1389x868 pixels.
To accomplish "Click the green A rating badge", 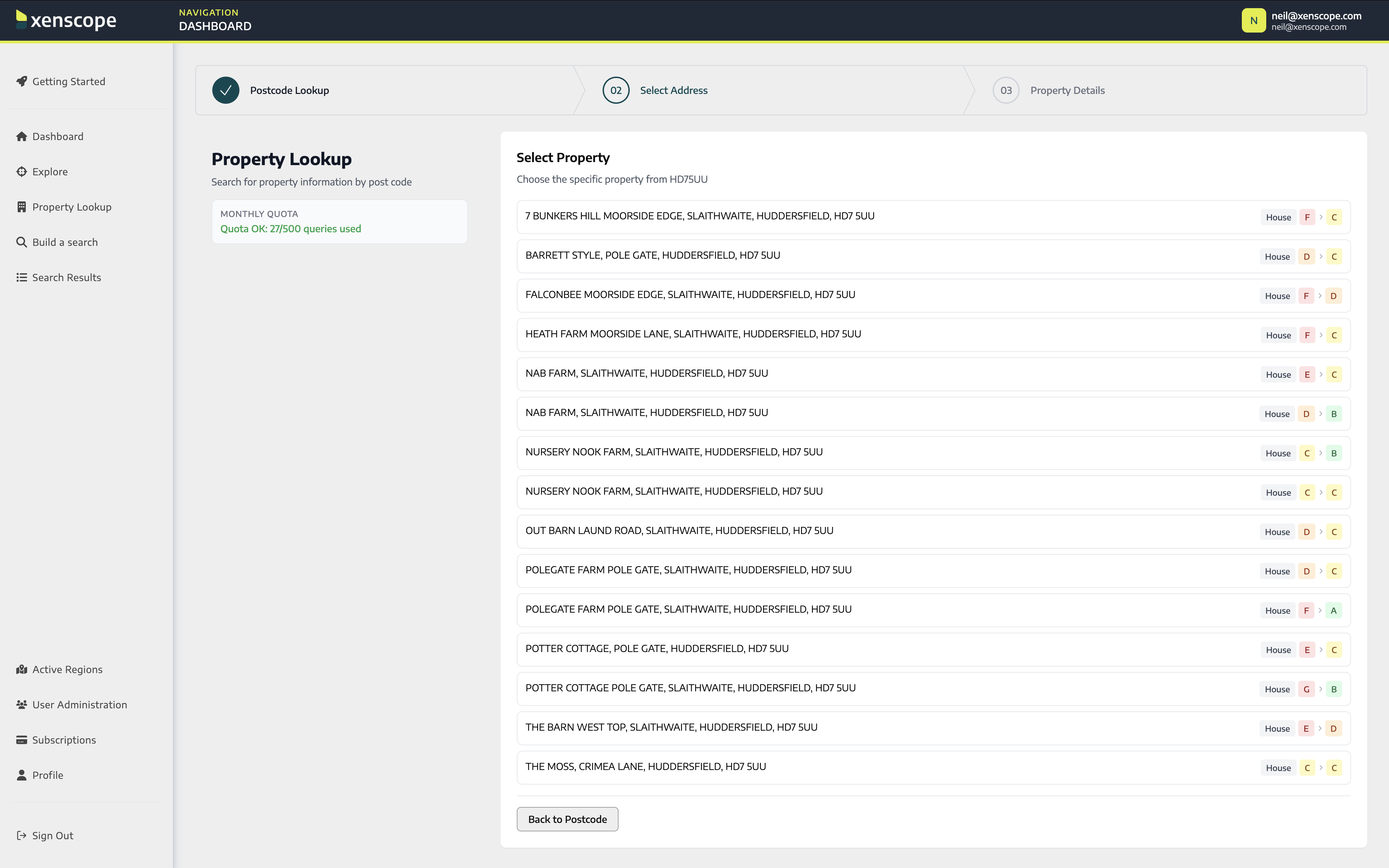I will pos(1333,610).
